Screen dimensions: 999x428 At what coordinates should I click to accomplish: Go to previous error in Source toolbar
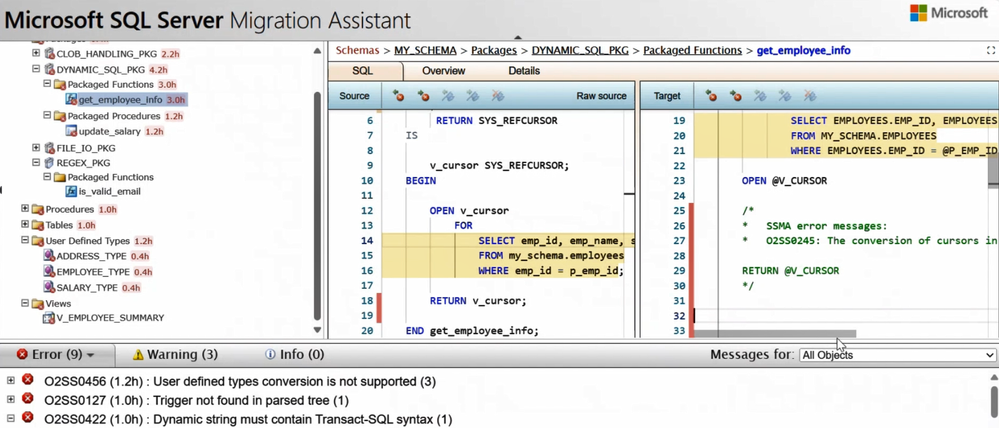pyautogui.click(x=398, y=96)
